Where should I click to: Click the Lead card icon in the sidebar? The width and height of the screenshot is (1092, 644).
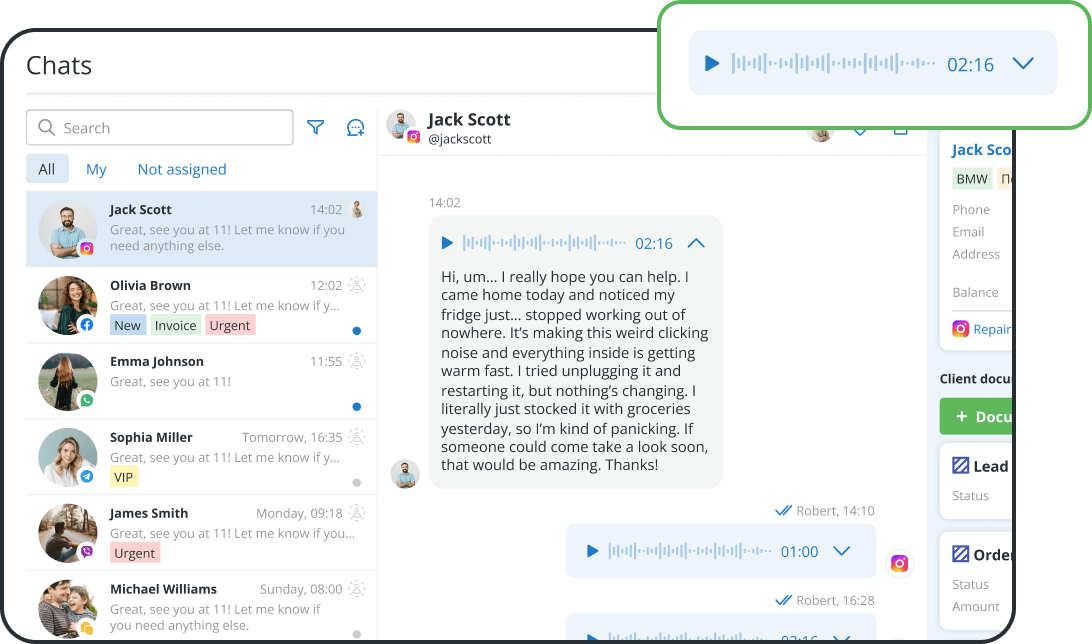coord(962,466)
